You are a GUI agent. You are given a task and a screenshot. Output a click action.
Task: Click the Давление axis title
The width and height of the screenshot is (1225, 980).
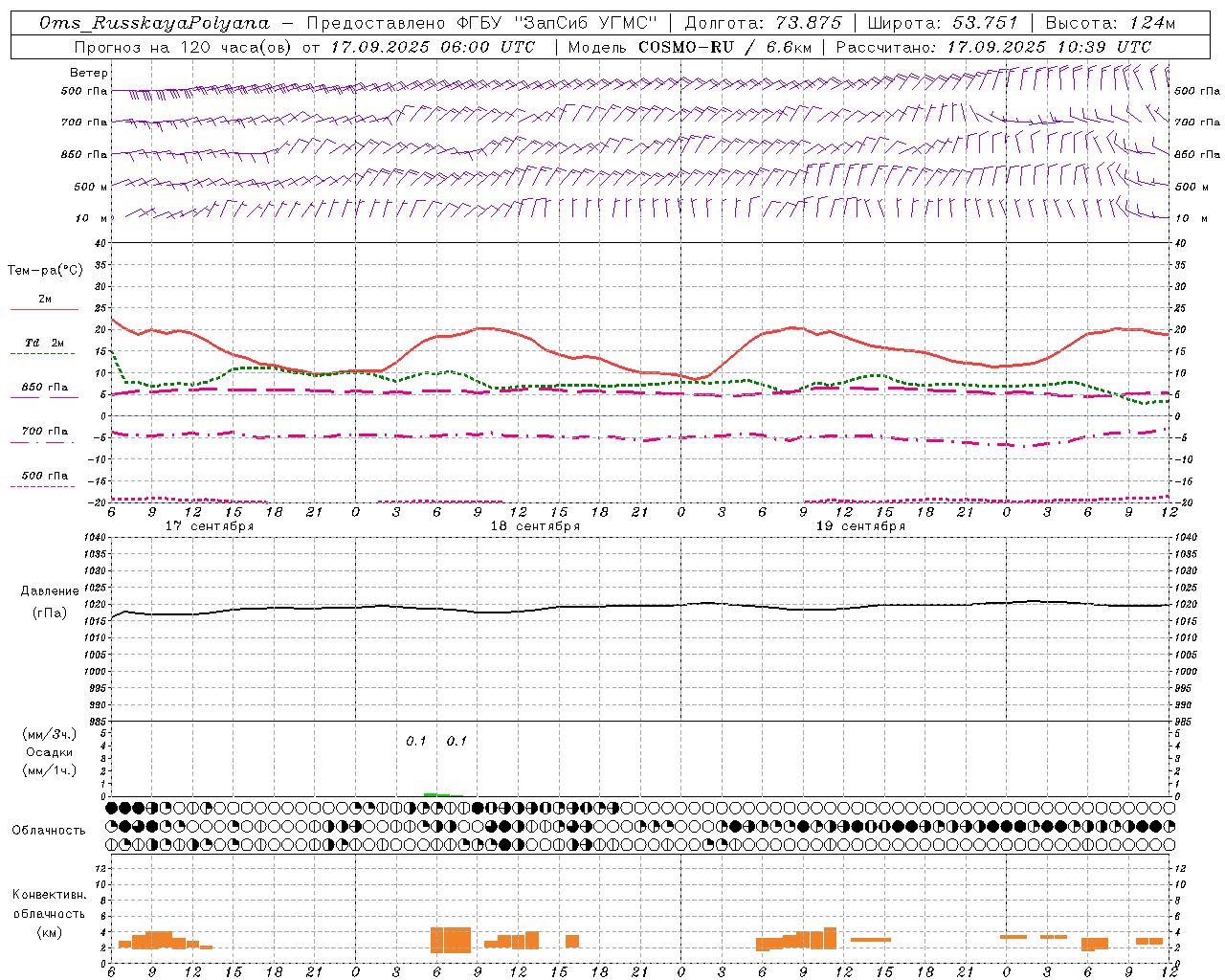coord(50,591)
